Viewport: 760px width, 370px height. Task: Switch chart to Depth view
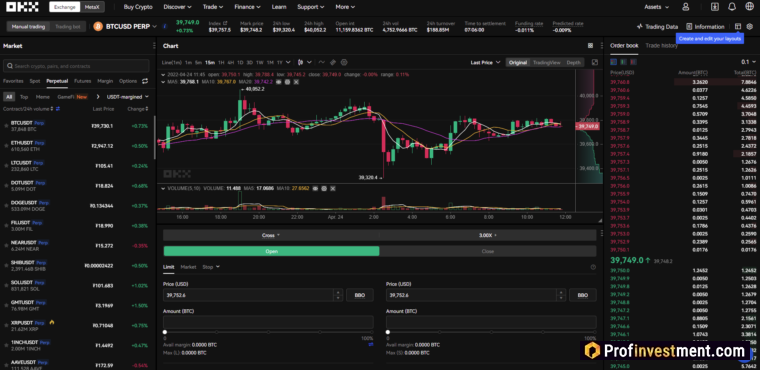click(x=573, y=62)
